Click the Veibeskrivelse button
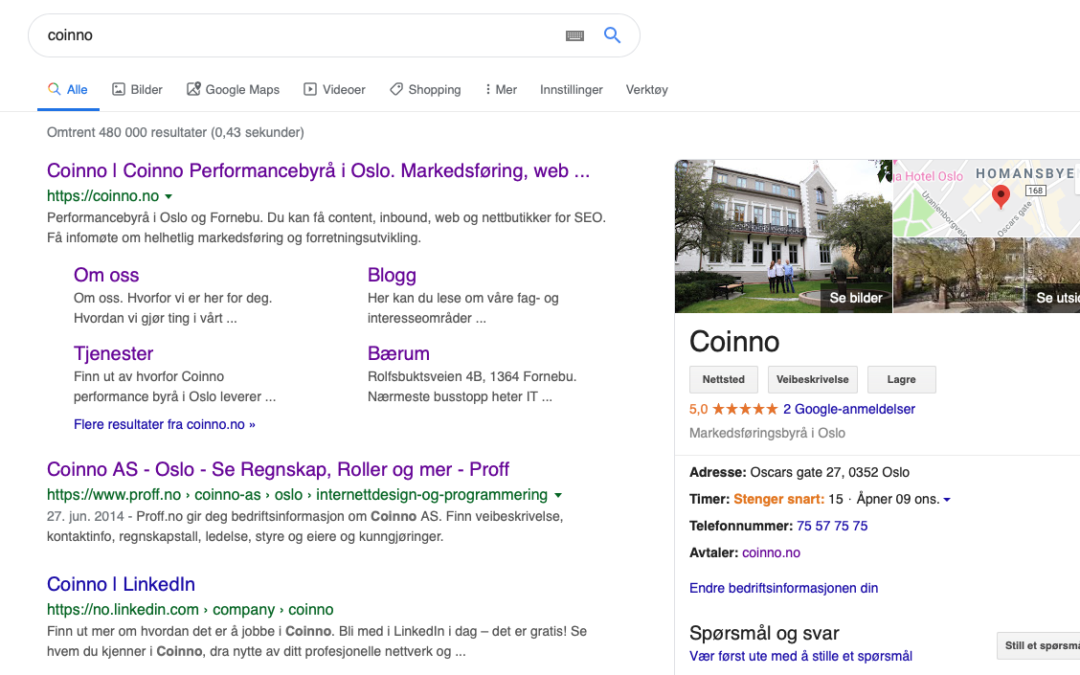 (x=813, y=380)
